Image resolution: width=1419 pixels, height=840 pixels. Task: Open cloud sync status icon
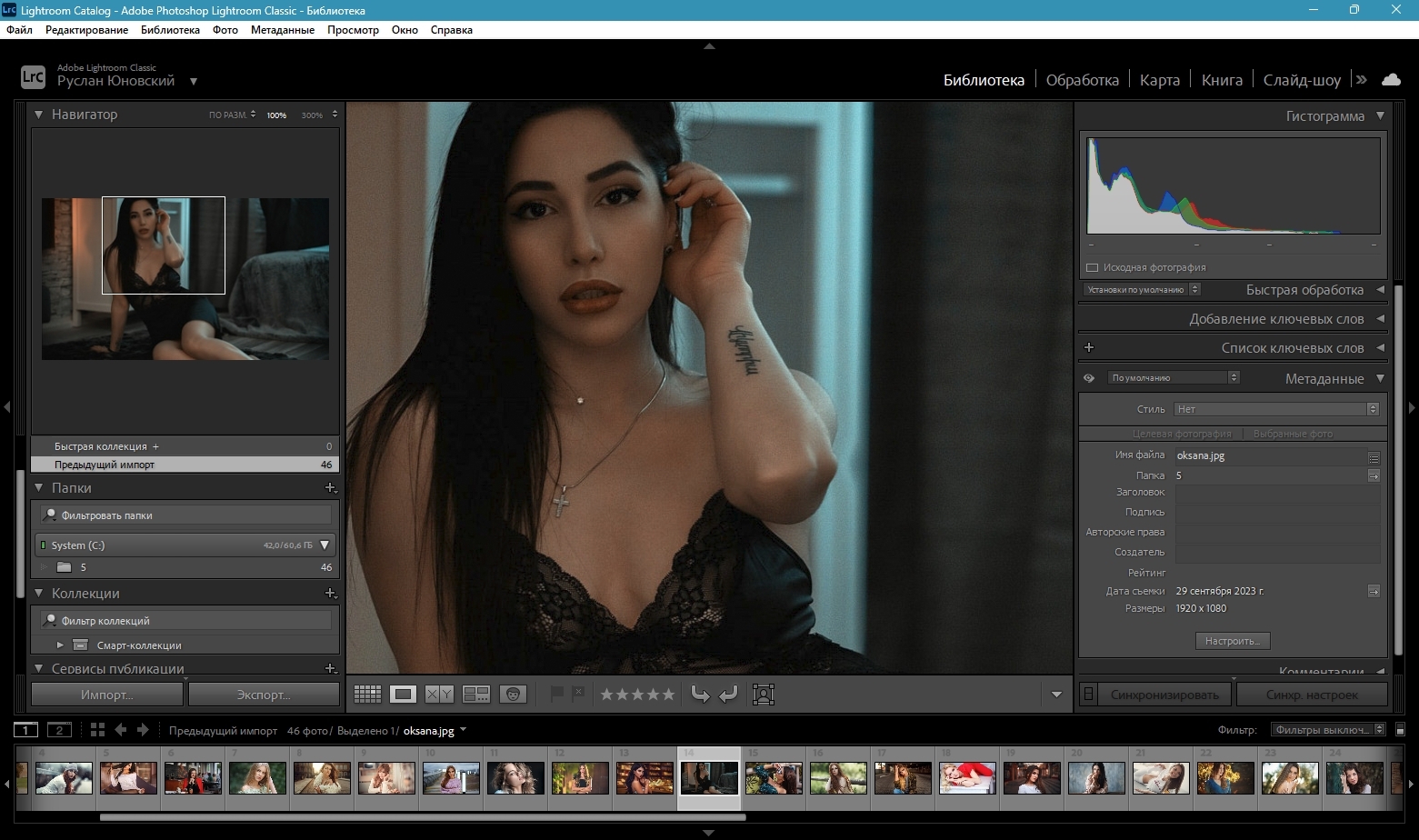(1391, 80)
